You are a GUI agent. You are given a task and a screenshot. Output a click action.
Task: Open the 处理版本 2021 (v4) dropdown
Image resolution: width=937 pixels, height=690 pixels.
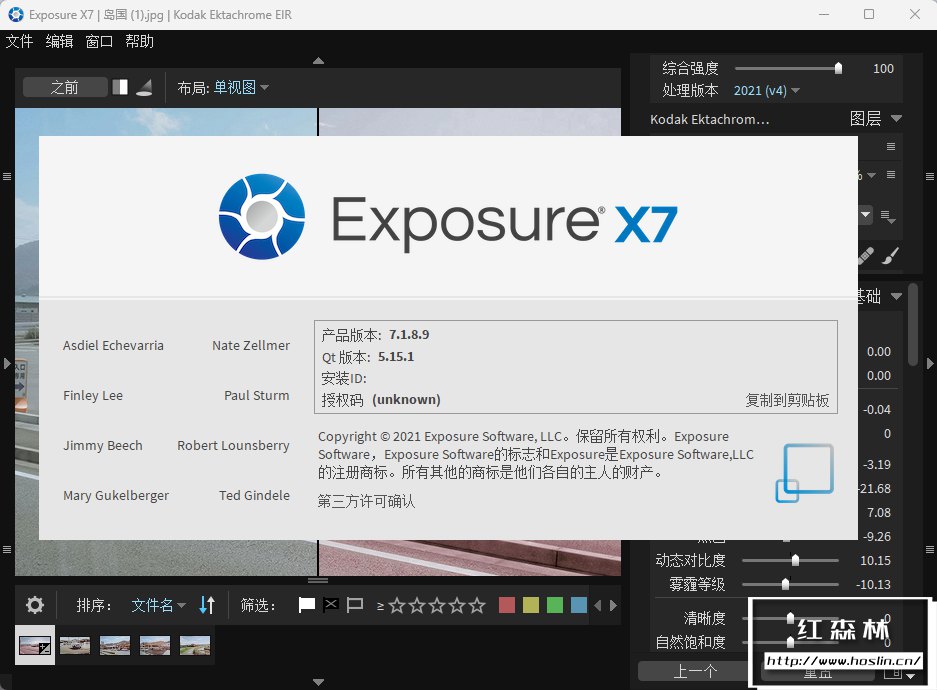(766, 91)
